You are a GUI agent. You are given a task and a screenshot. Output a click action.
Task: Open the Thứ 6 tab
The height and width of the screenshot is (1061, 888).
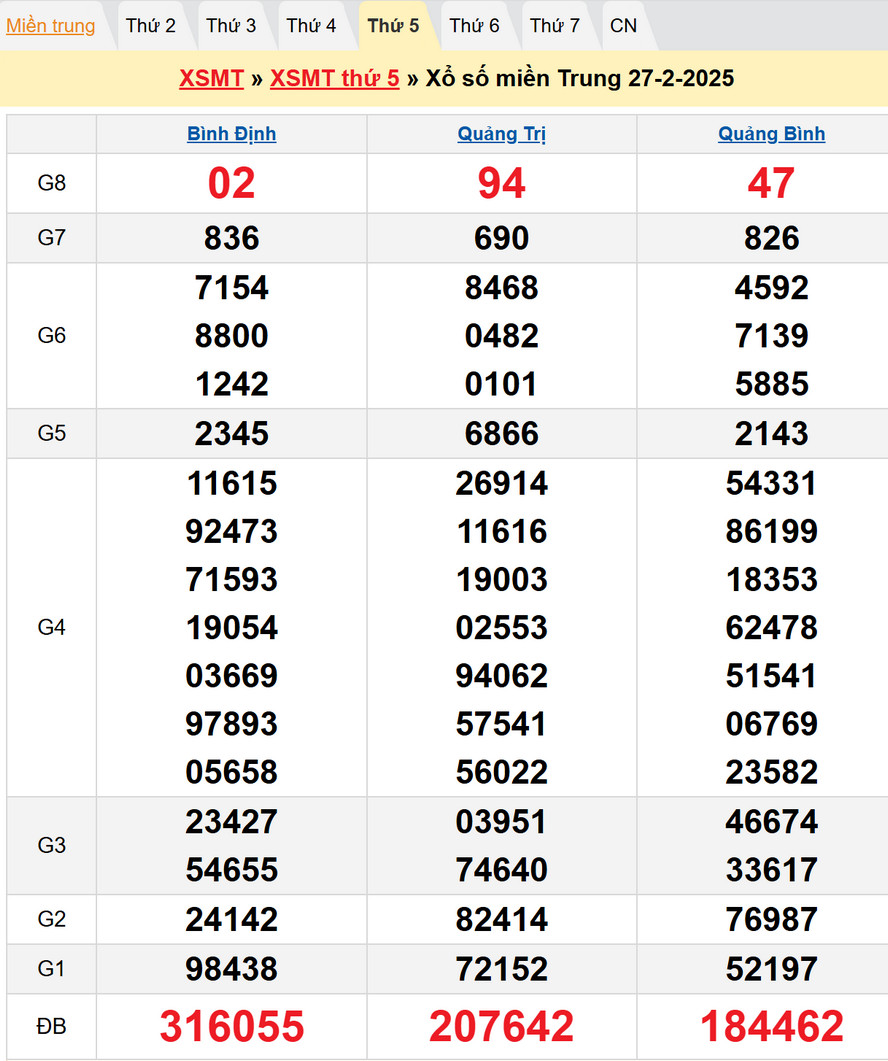[x=474, y=26]
